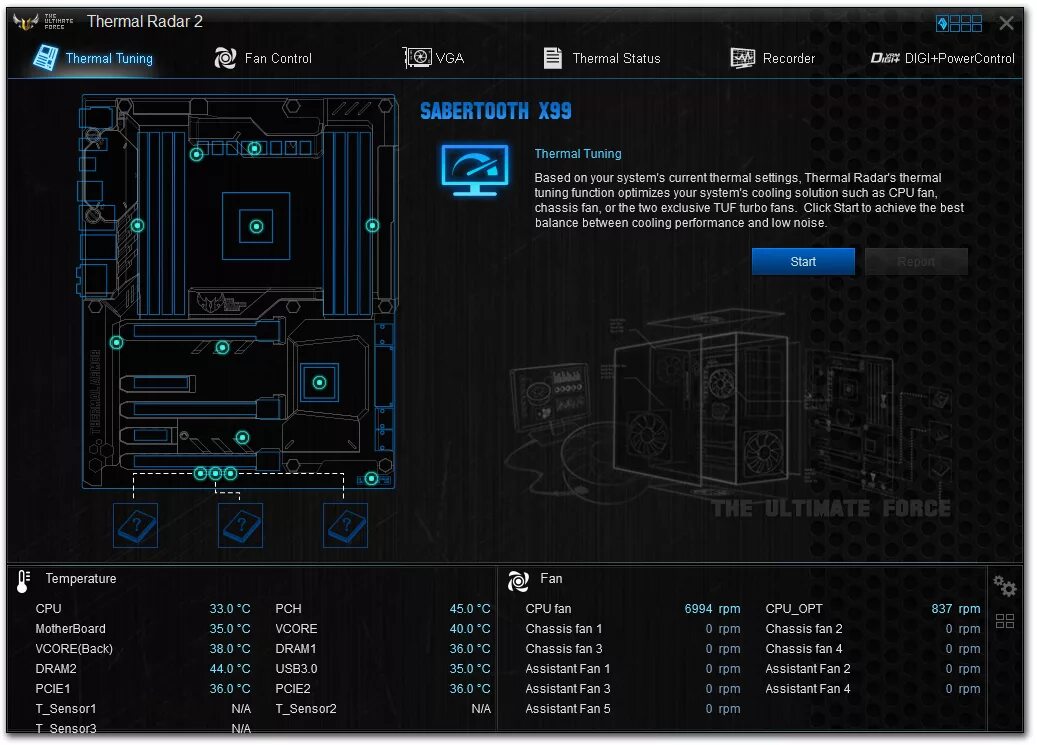Click the USB3.0 temperature entry
The height and width of the screenshot is (745, 1037).
(383, 669)
